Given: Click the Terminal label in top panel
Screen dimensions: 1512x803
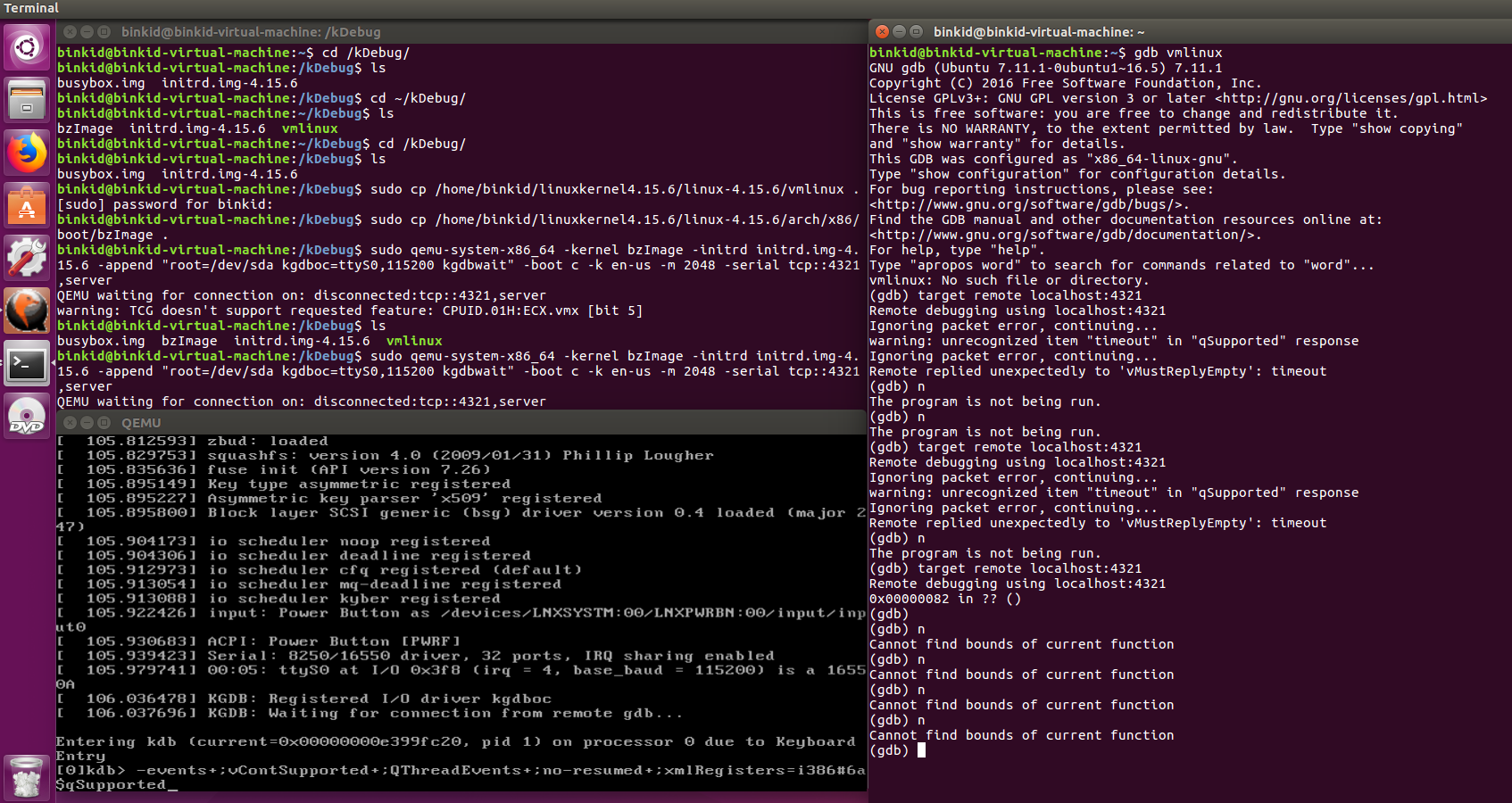Looking at the screenshot, I should click(x=31, y=8).
